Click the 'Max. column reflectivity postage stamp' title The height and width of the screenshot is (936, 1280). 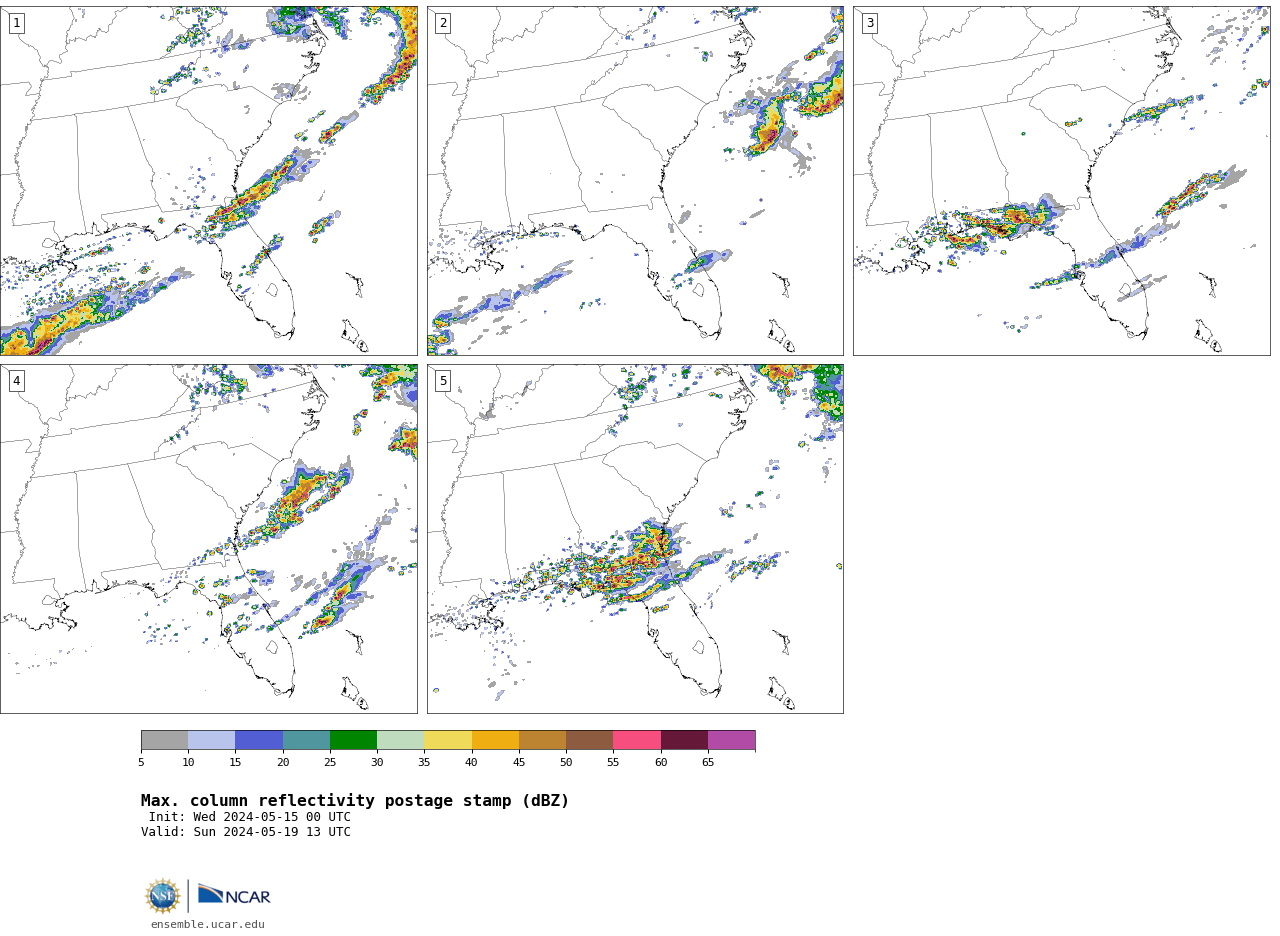(355, 801)
